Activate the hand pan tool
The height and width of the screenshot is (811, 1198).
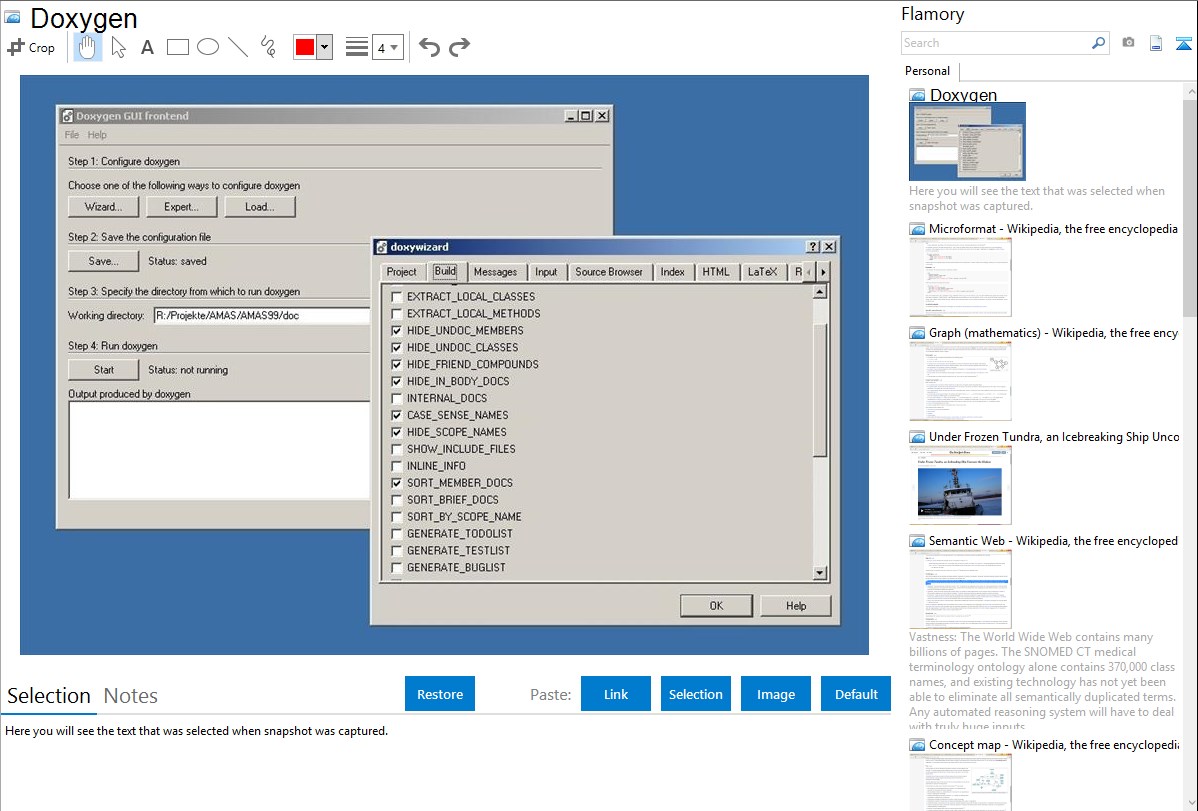coord(87,47)
